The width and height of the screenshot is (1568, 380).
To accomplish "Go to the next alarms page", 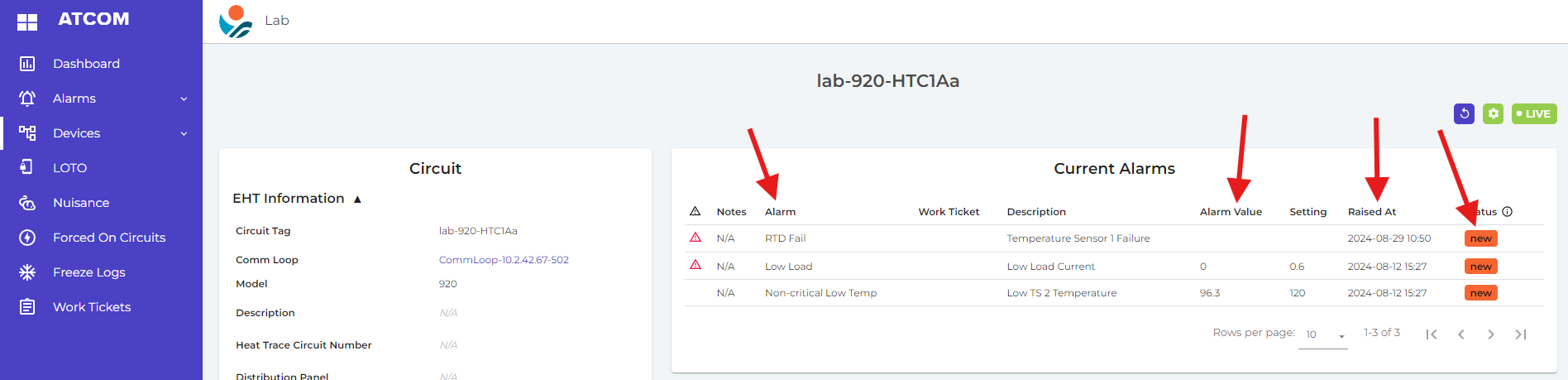I will 1490,334.
